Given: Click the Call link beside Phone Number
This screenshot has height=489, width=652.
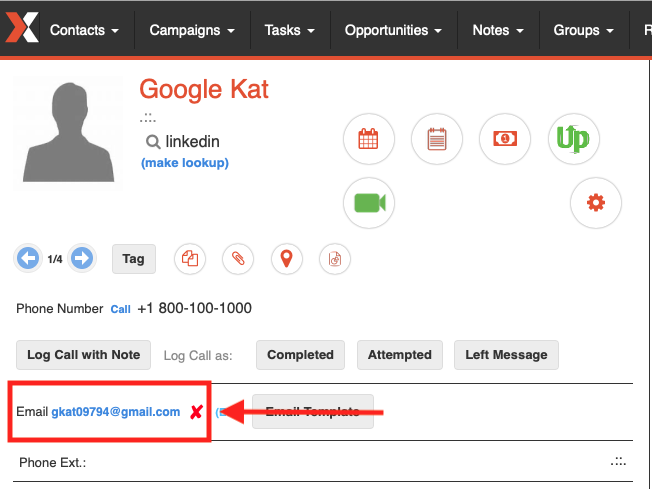Looking at the screenshot, I should tap(121, 309).
